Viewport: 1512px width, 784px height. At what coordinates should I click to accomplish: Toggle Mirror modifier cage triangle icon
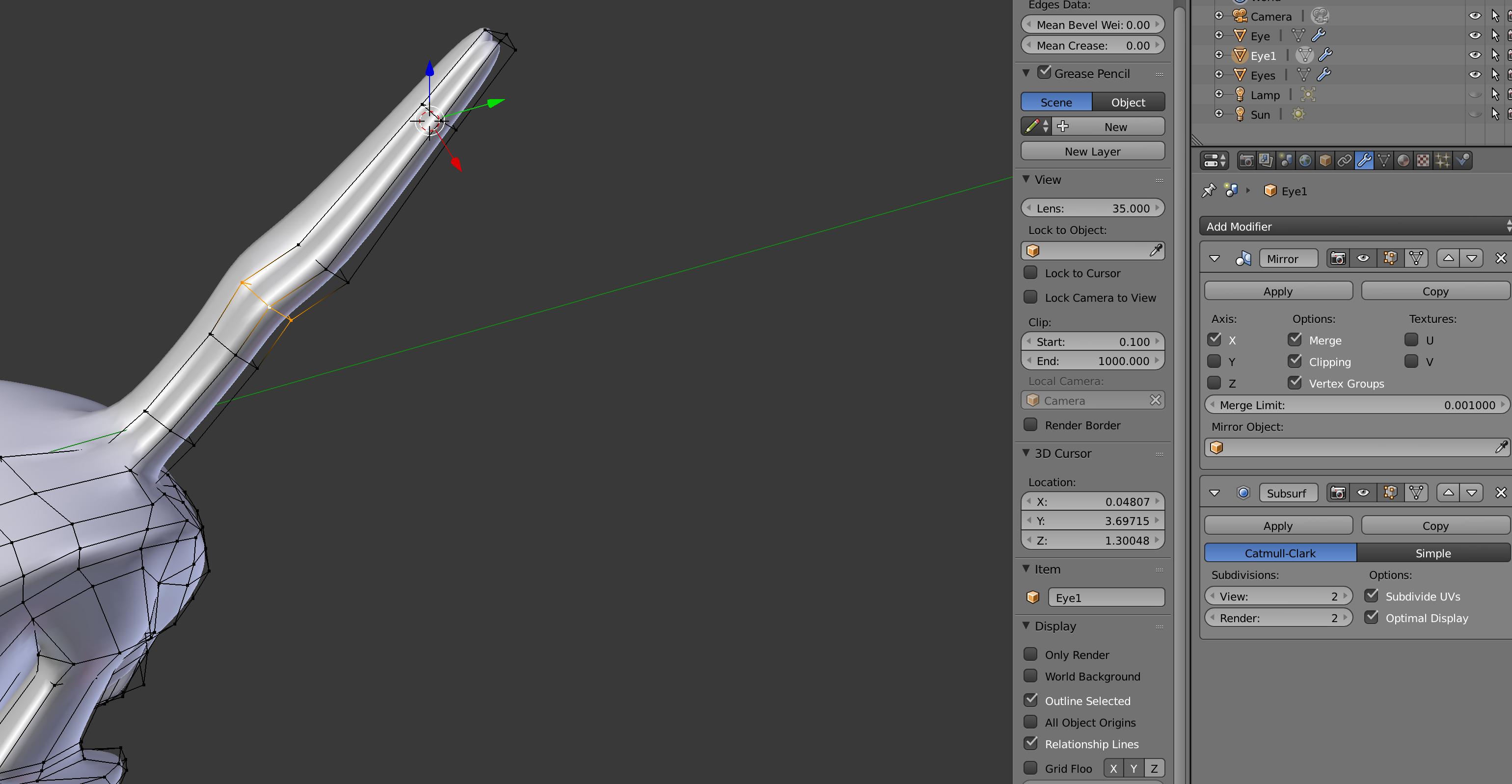coord(1416,258)
